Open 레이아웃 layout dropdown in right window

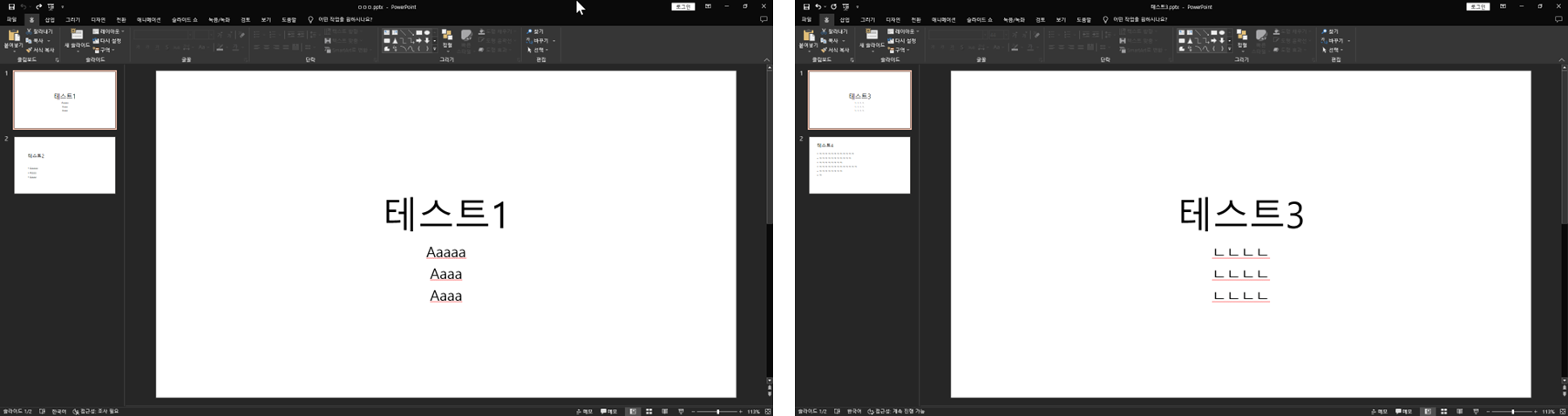[x=904, y=31]
